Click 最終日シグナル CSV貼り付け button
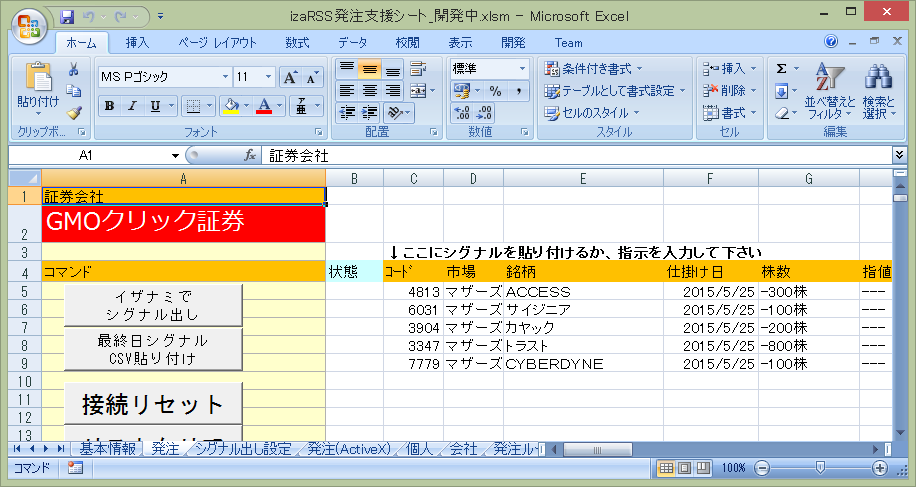Screen dimensions: 916x487 click(x=153, y=349)
